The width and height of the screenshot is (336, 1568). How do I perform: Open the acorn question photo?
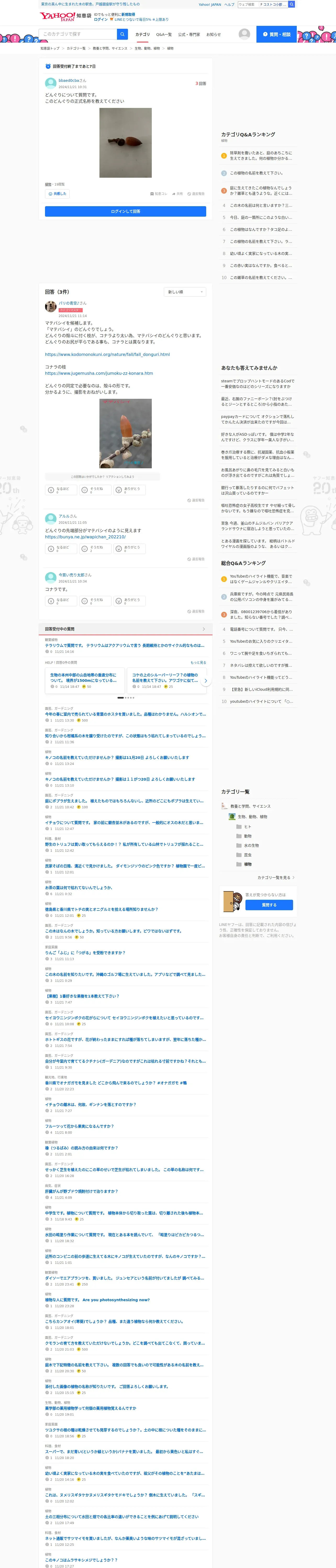[x=126, y=143]
